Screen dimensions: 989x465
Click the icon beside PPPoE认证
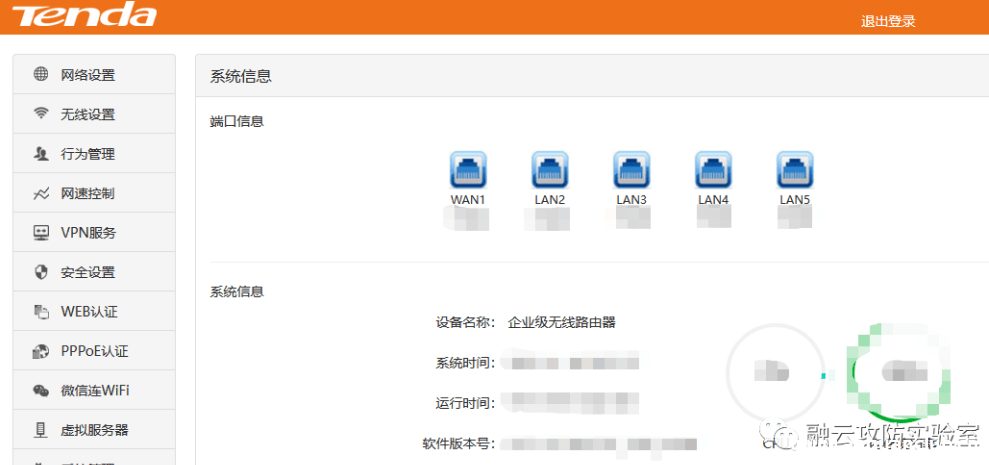(41, 351)
